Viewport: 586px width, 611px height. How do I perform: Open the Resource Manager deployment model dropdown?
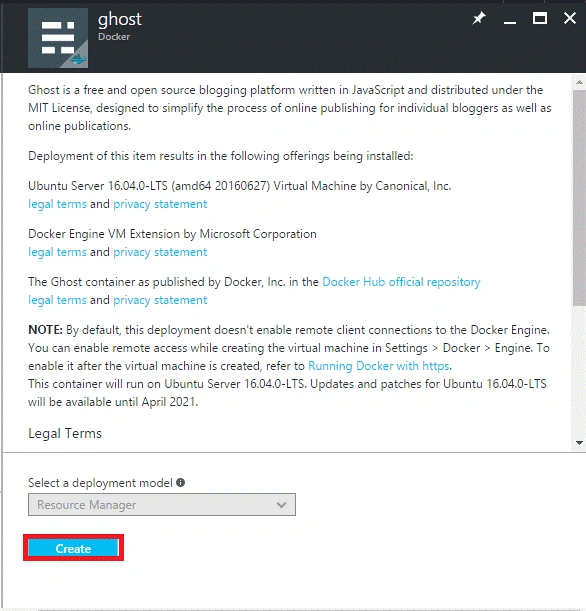point(162,505)
